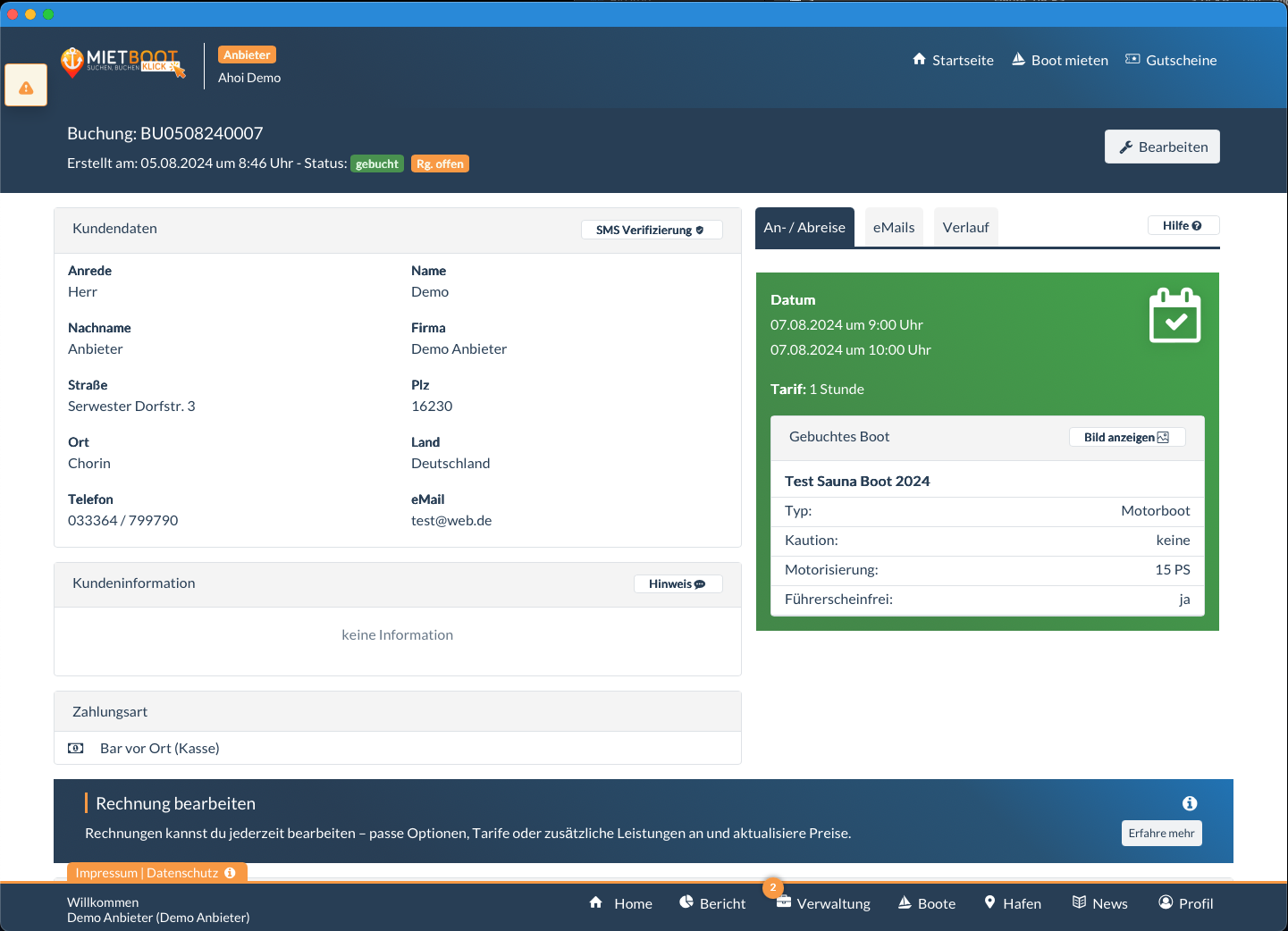The image size is (1288, 931).
Task: Open News in bottom navigation
Action: pyautogui.click(x=1100, y=903)
